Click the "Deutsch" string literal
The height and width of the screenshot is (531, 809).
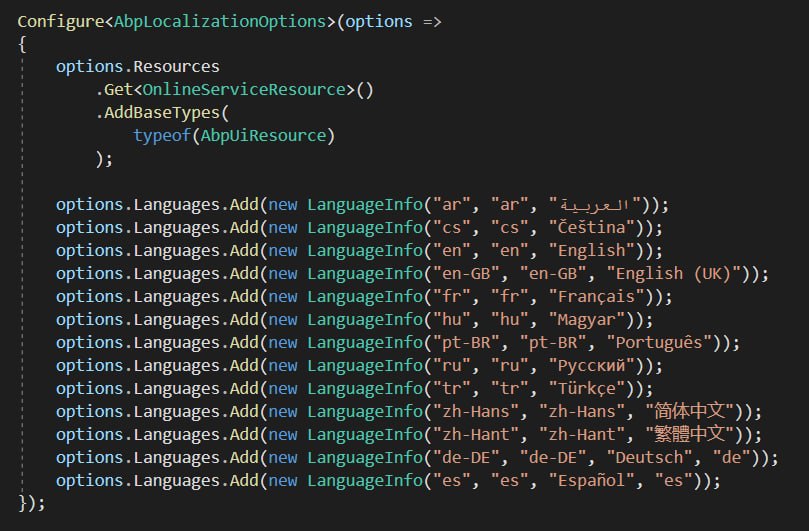650,458
